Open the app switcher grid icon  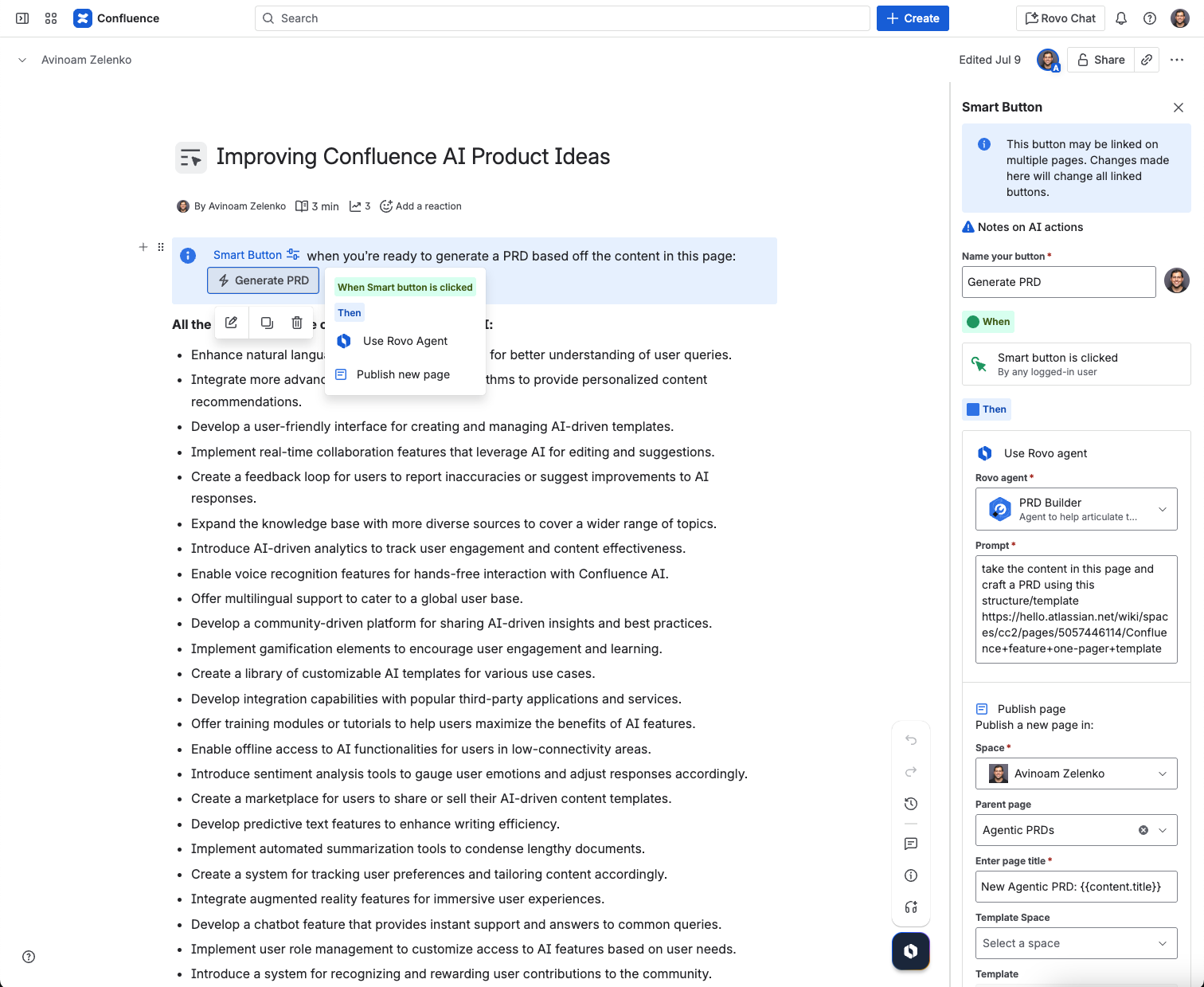[x=51, y=18]
